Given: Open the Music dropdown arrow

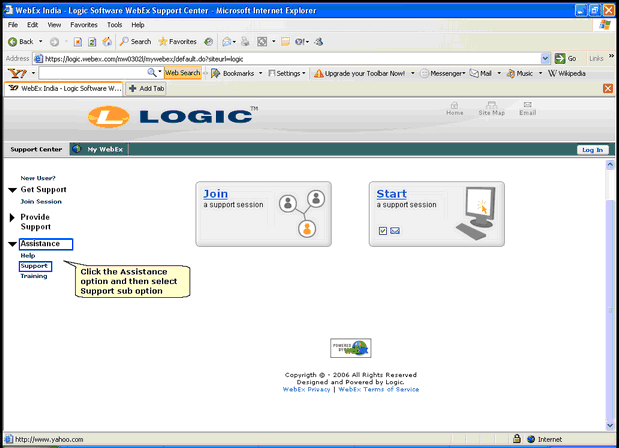Looking at the screenshot, I should pyautogui.click(x=540, y=73).
